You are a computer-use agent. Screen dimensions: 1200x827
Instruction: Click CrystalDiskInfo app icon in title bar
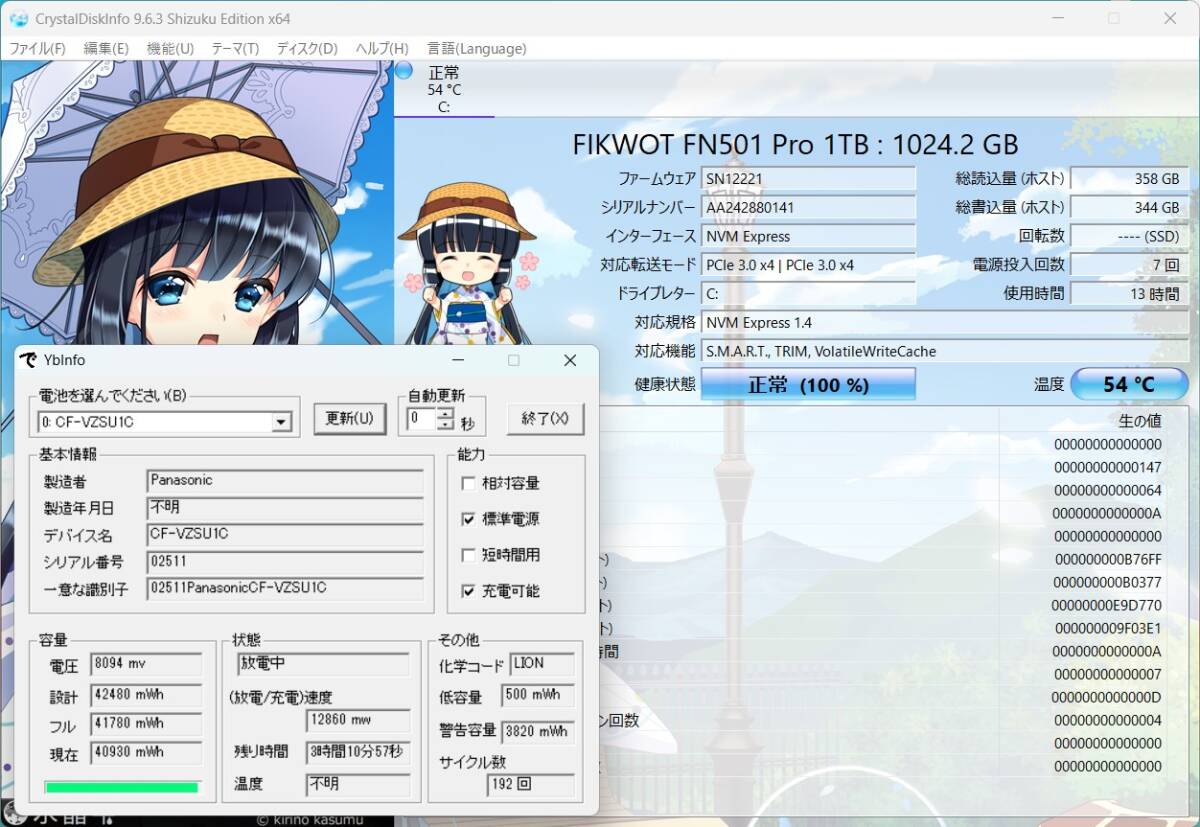coord(18,19)
